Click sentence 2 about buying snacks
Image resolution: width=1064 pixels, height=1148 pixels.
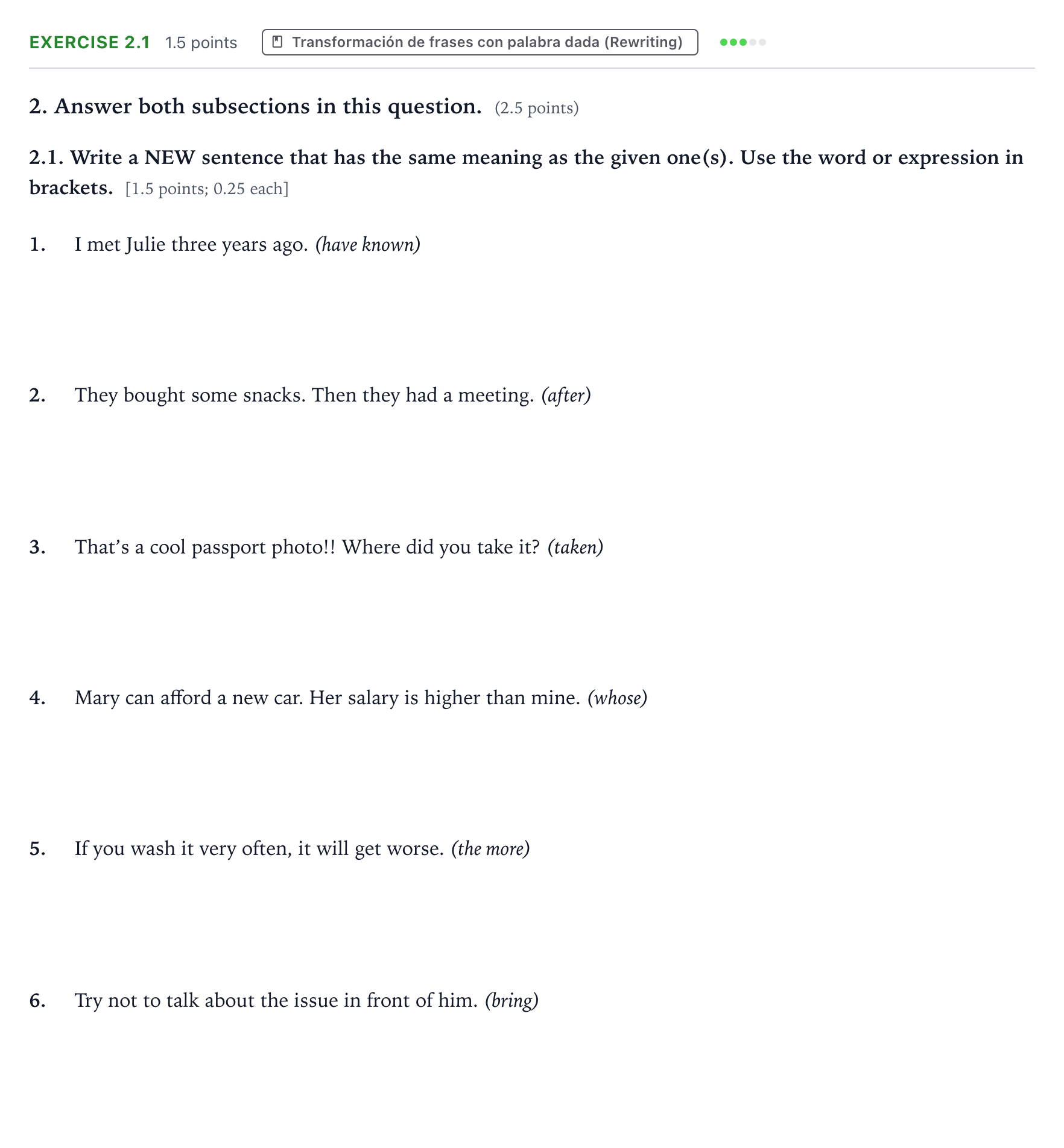(304, 396)
